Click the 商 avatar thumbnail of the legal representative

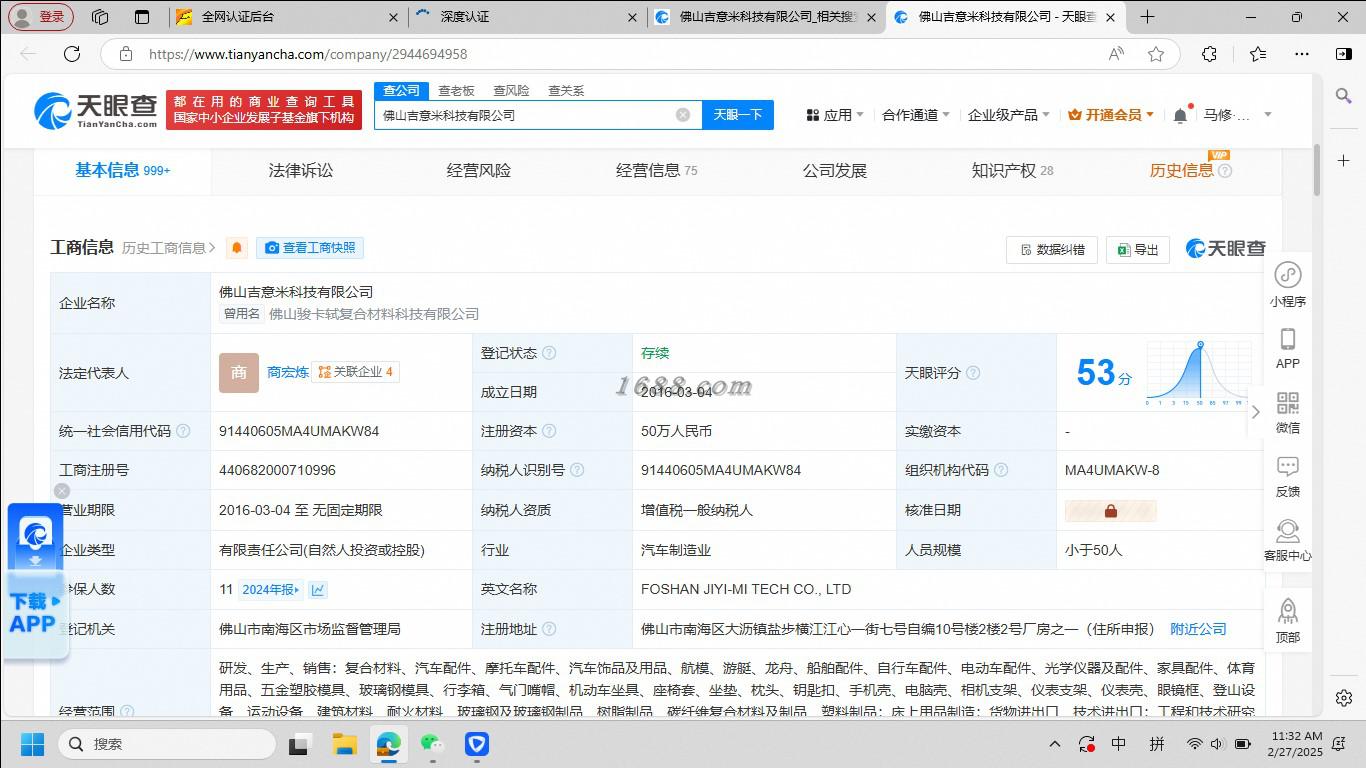tap(239, 373)
